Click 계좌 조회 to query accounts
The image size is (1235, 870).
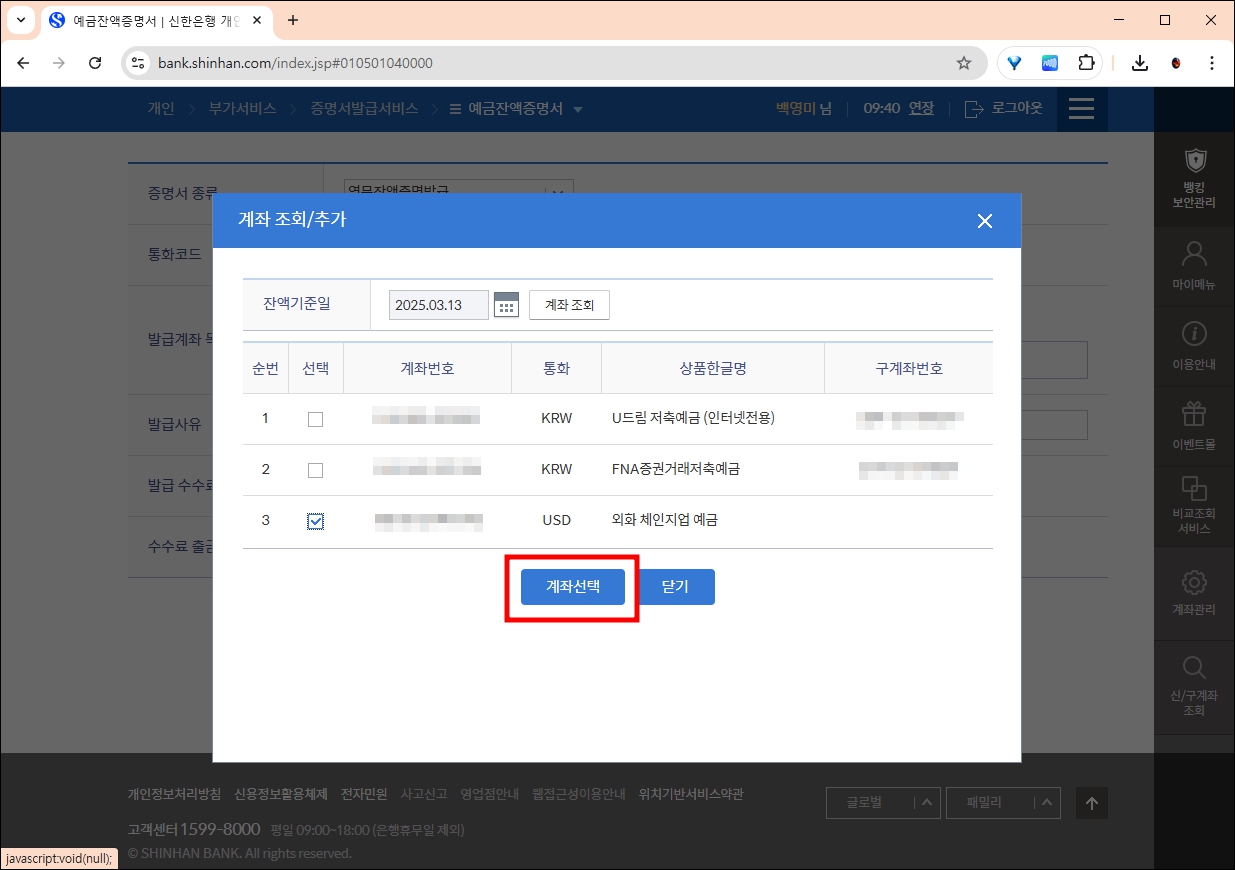click(569, 305)
